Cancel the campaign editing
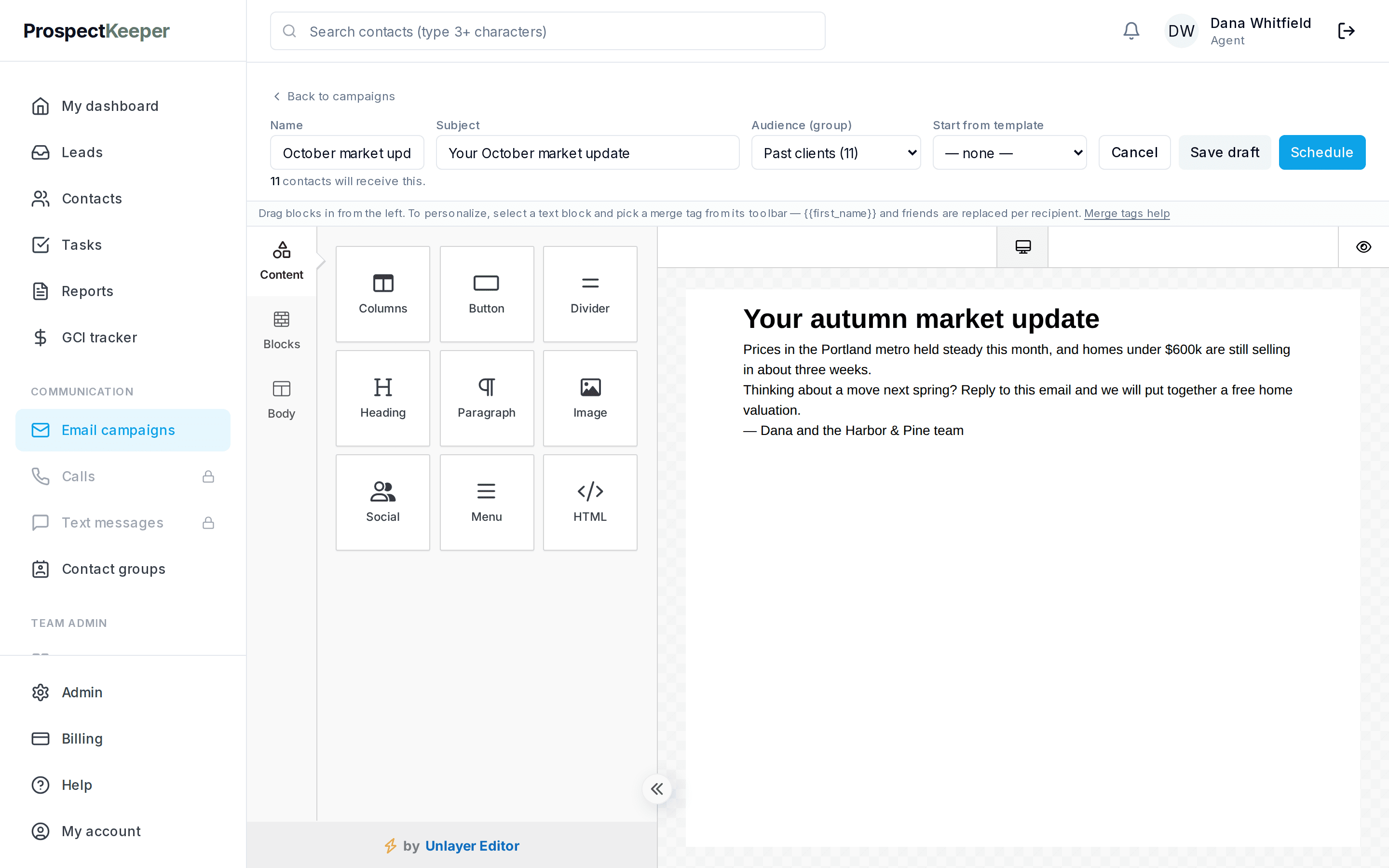Viewport: 1389px width, 868px height. (1134, 153)
